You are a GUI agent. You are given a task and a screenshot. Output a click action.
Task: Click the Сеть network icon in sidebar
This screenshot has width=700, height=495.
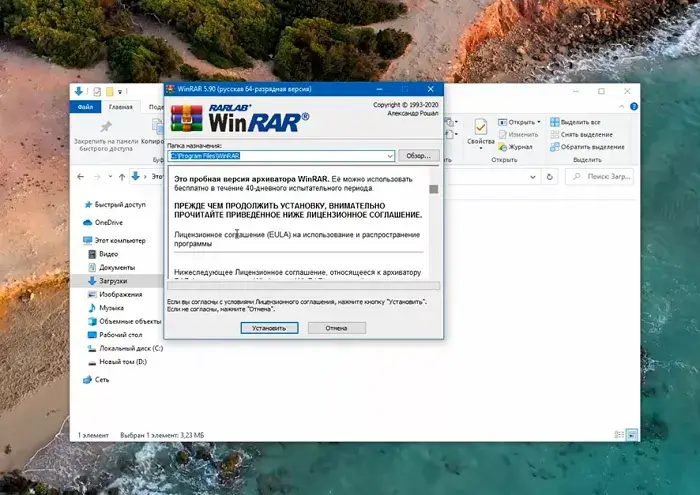pyautogui.click(x=88, y=380)
